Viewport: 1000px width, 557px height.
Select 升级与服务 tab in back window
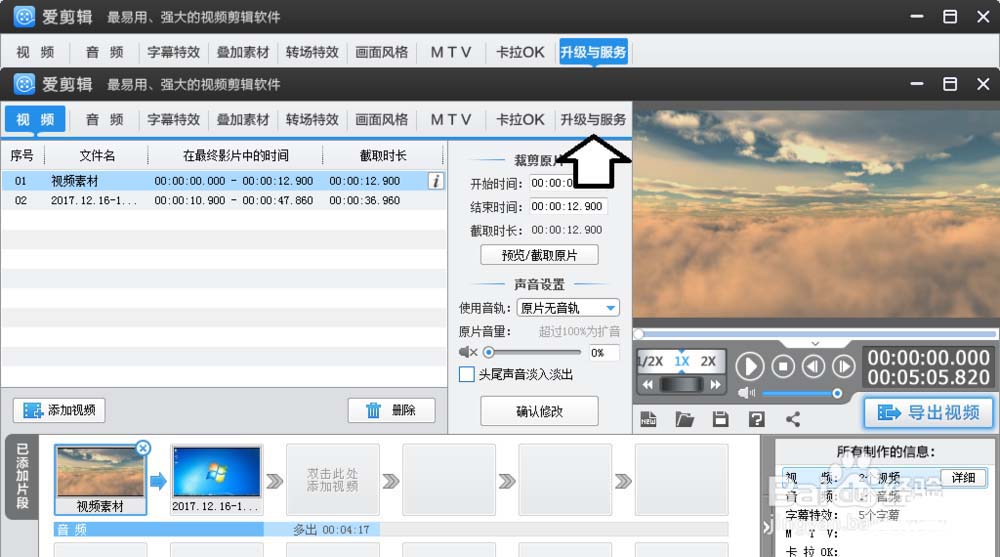click(593, 52)
